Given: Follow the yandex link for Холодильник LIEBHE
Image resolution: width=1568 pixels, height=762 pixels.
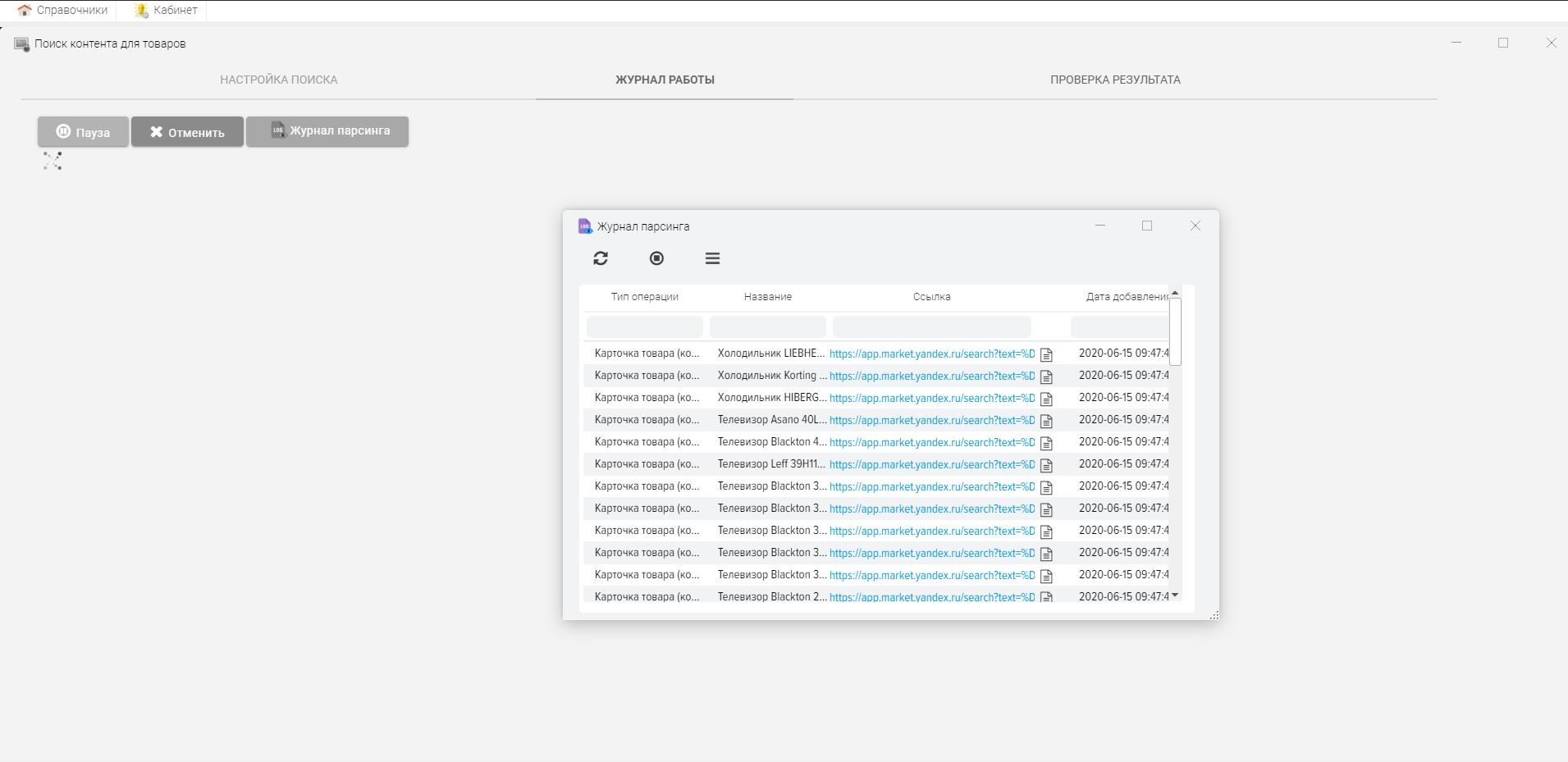Looking at the screenshot, I should point(932,354).
